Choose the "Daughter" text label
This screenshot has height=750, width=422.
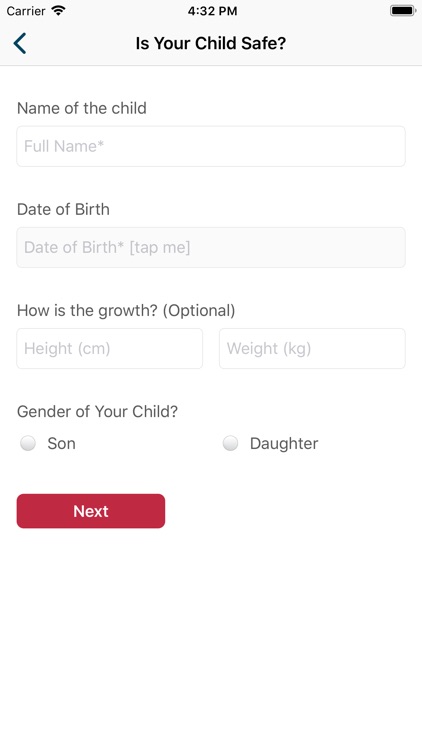(284, 443)
